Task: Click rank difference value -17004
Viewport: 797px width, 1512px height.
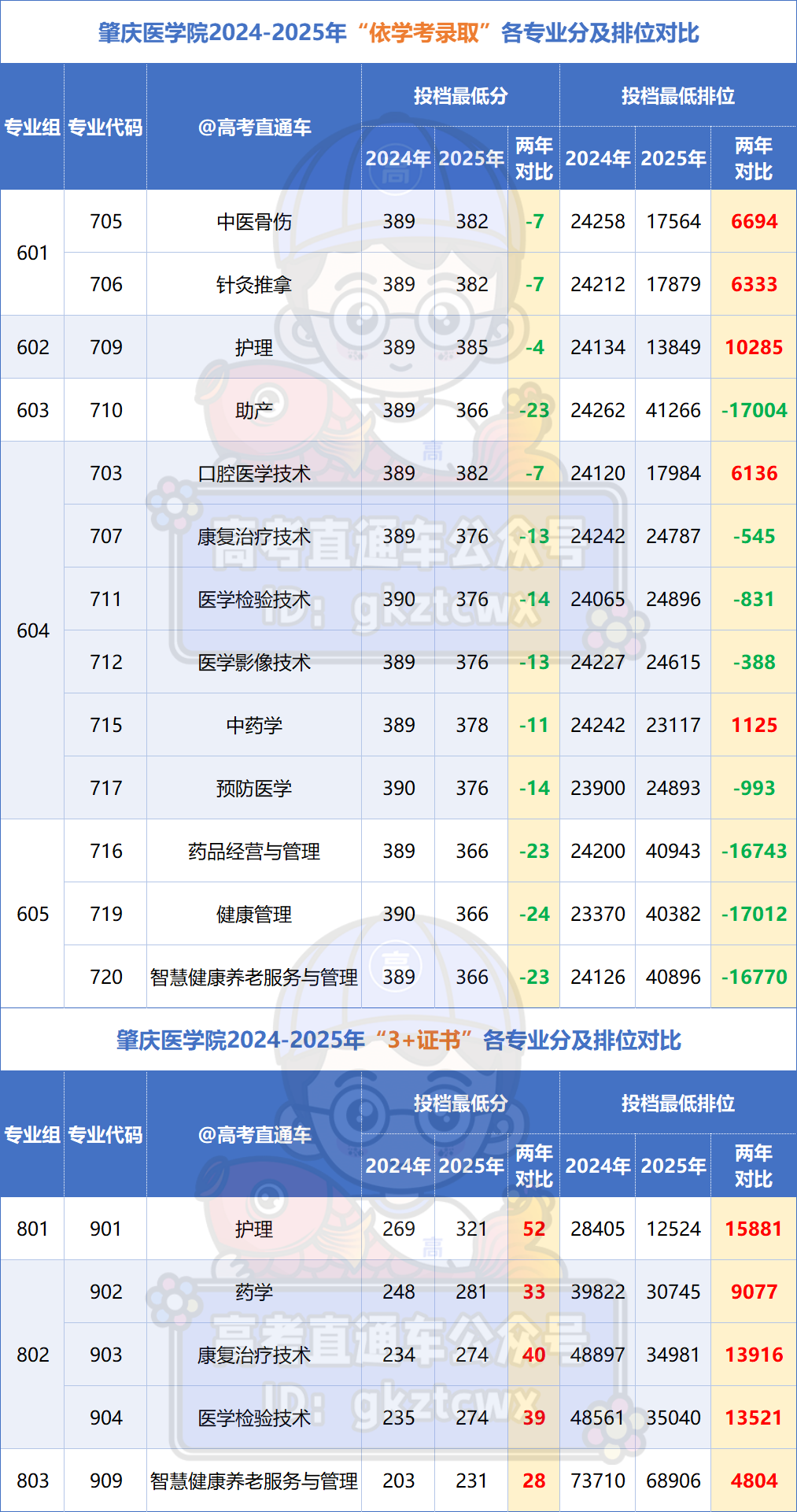Action: pyautogui.click(x=754, y=410)
